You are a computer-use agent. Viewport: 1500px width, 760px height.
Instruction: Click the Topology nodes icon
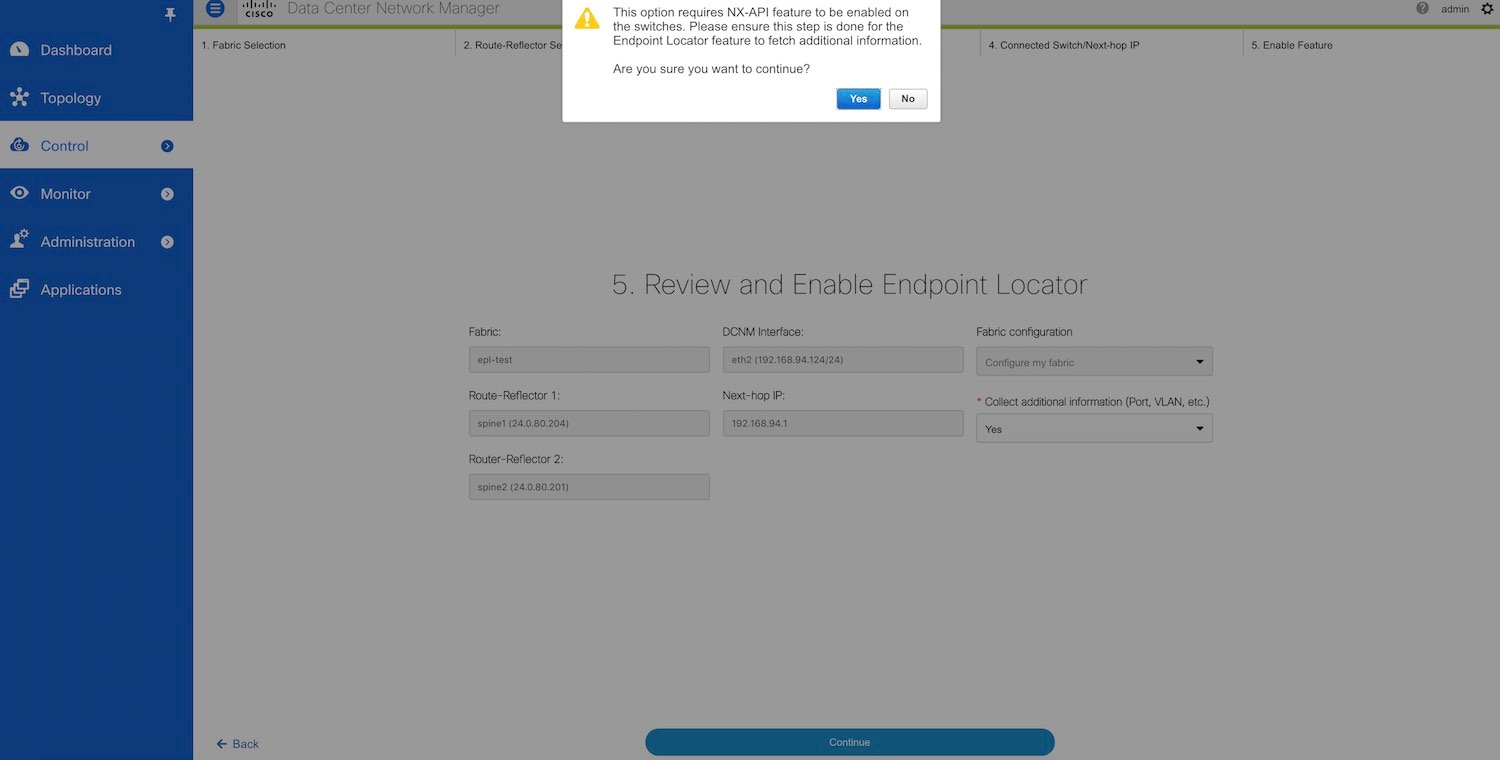(x=19, y=97)
